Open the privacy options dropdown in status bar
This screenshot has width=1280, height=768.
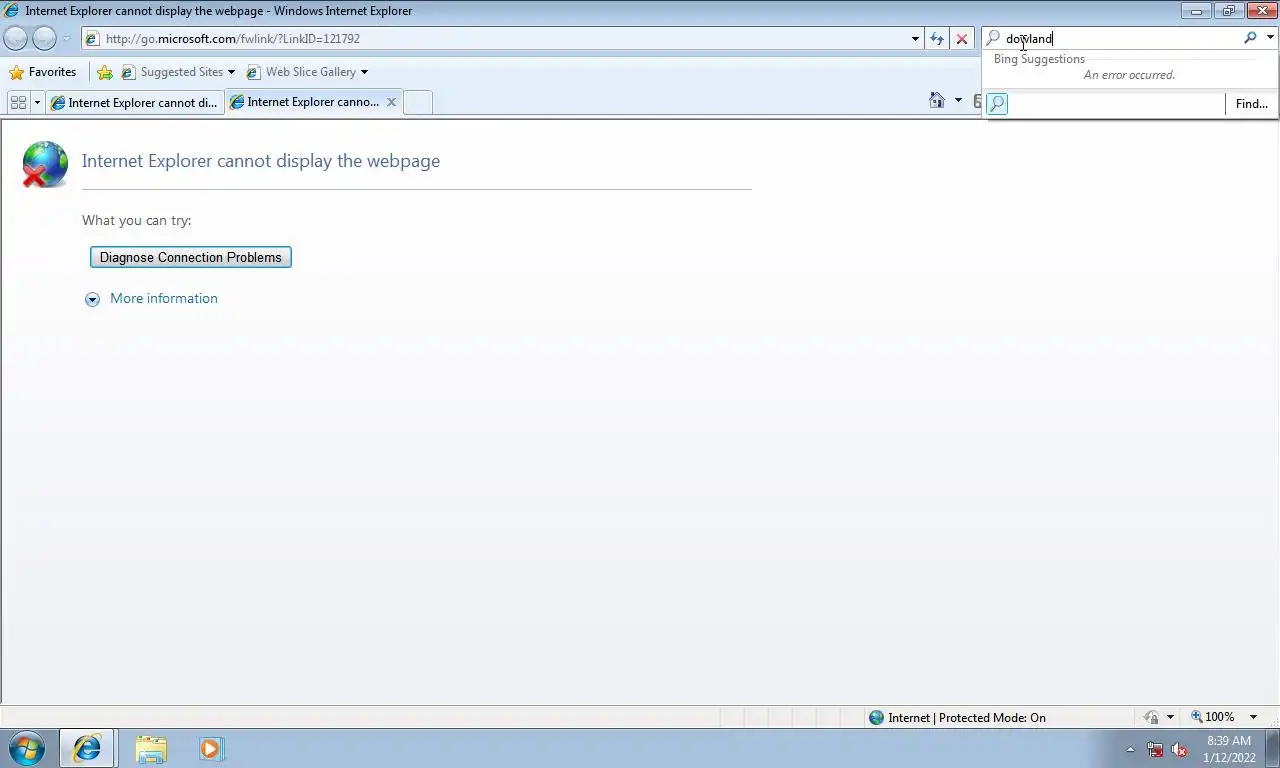pyautogui.click(x=1170, y=717)
